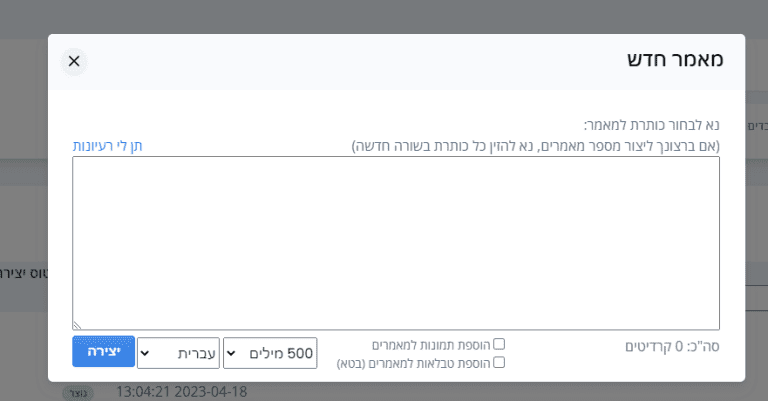Open the 500 מילים length dropdown
The width and height of the screenshot is (768, 401).
click(x=270, y=353)
